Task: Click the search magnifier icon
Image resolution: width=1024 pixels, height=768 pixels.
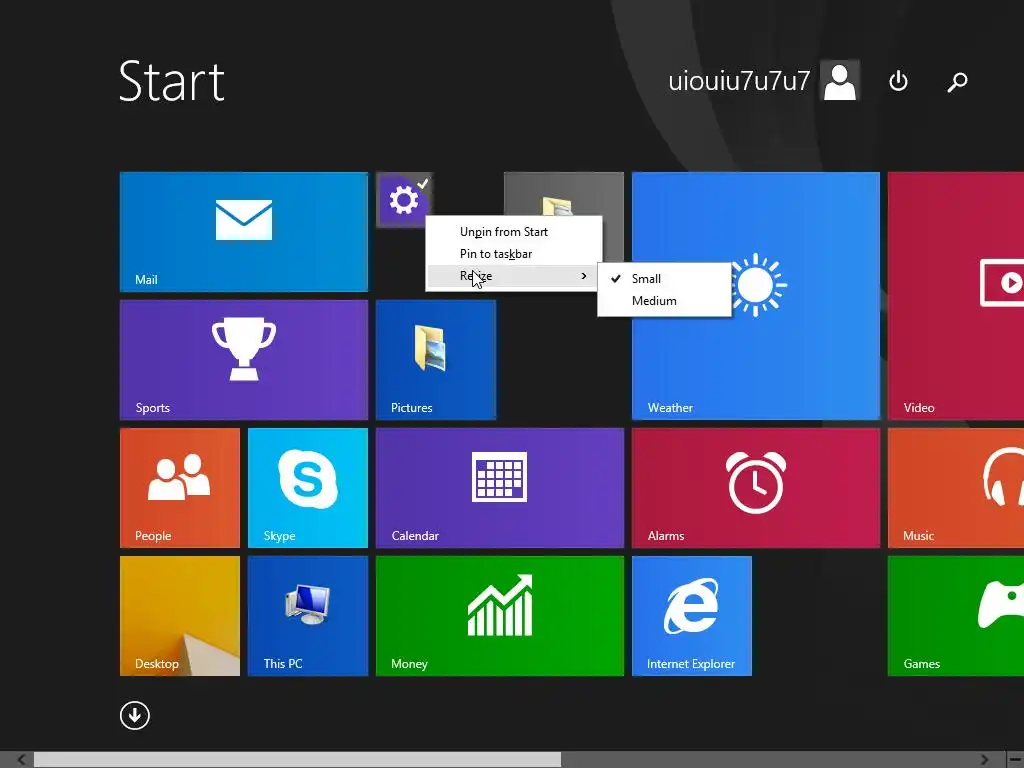Action: [957, 82]
